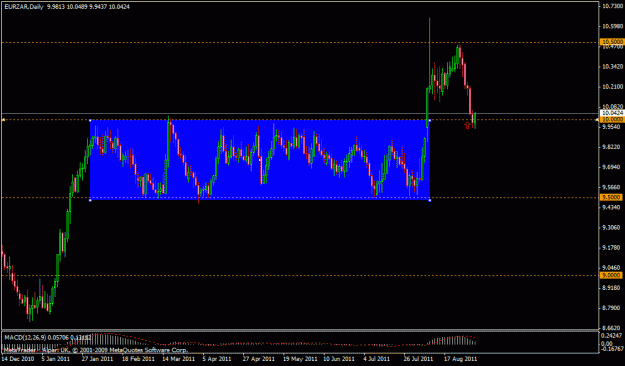Click the 14 Dec 2010 date label
The width and height of the screenshot is (625, 366).
(18, 359)
